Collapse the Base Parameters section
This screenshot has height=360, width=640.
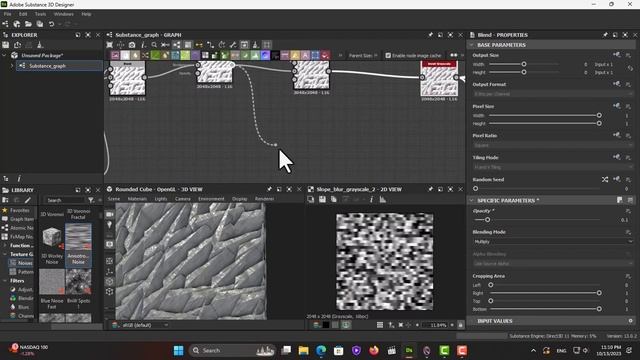[472, 45]
